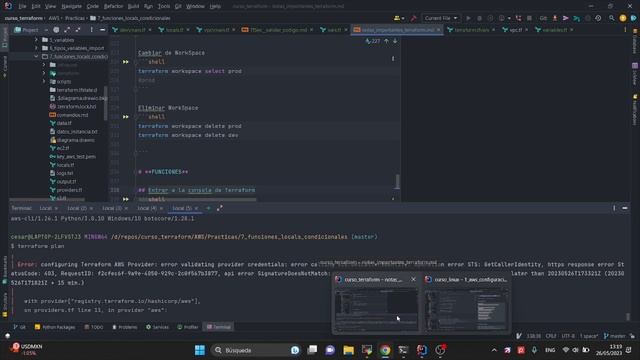Open Project panel options (three dots)
The image size is (640, 360).
pyautogui.click(x=91, y=30)
